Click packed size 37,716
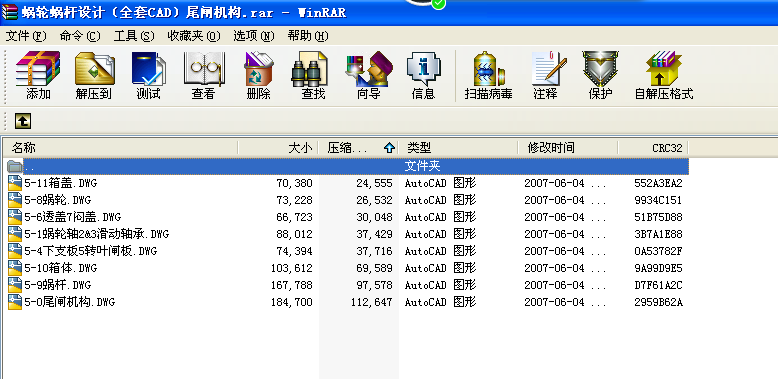 [x=374, y=251]
